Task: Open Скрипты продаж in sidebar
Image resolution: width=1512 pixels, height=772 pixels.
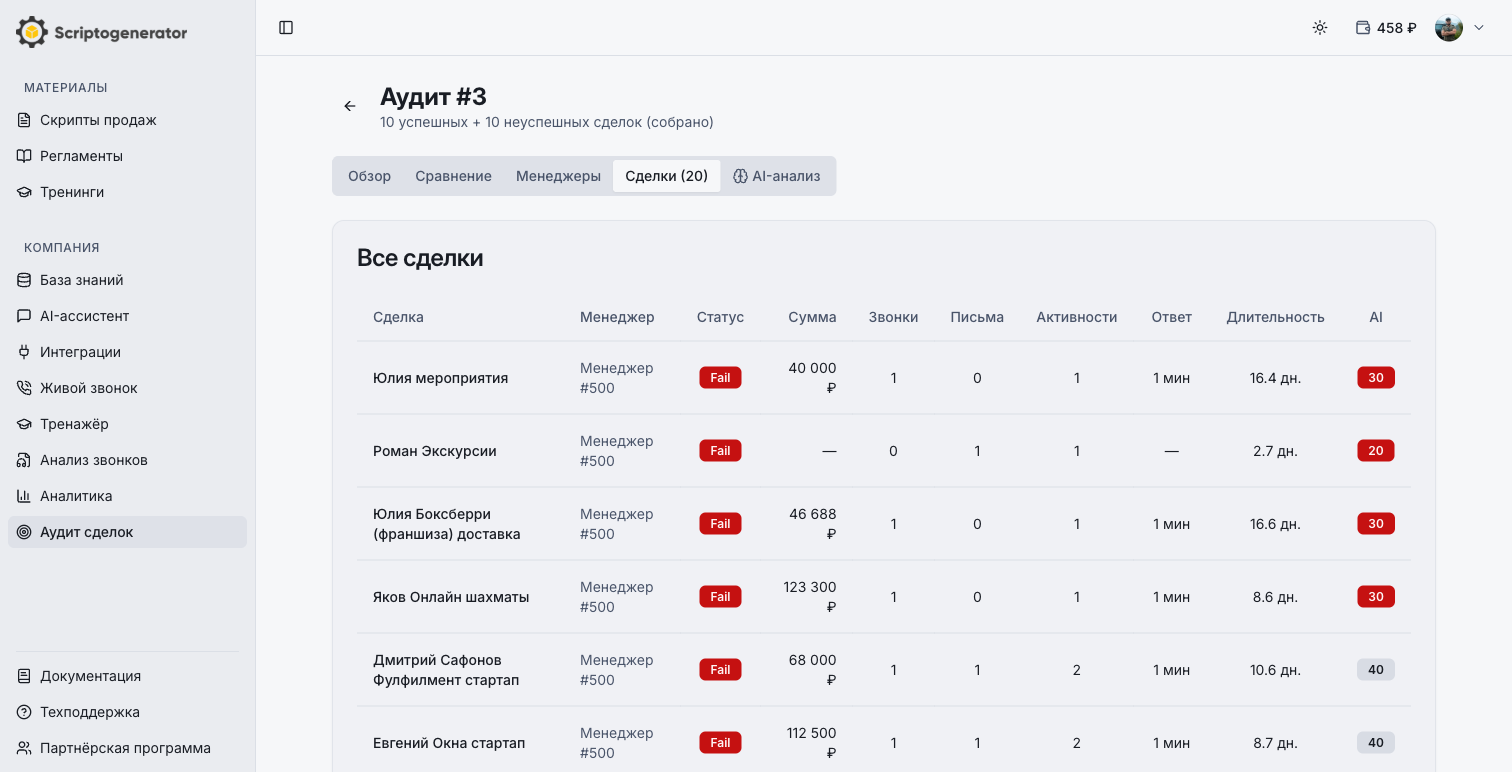Action: click(98, 120)
